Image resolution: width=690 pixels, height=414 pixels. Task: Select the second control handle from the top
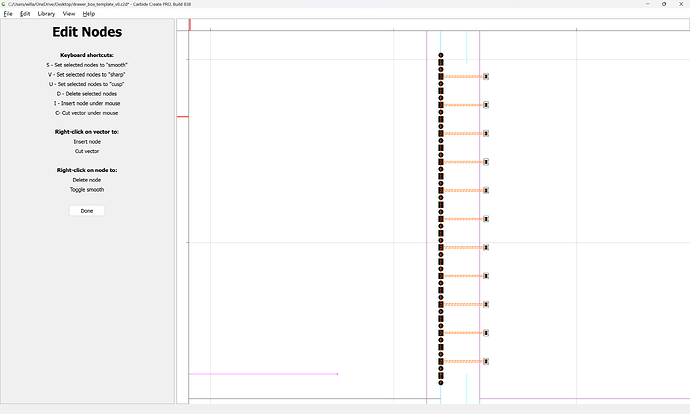tap(486, 104)
